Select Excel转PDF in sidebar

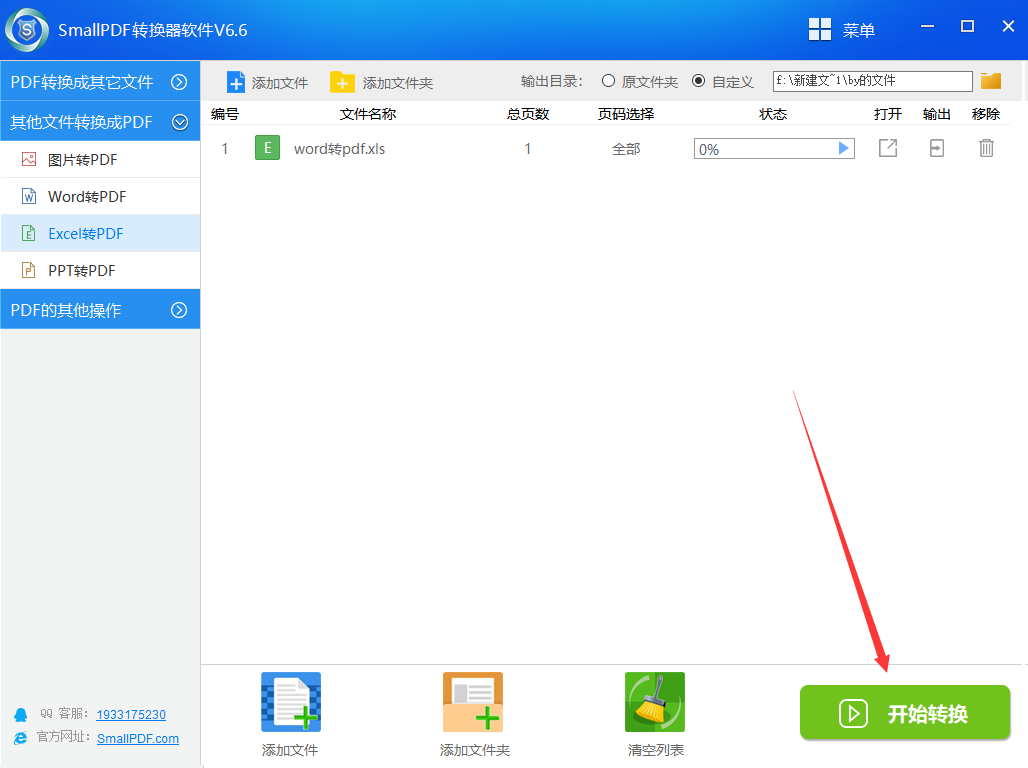pos(100,233)
